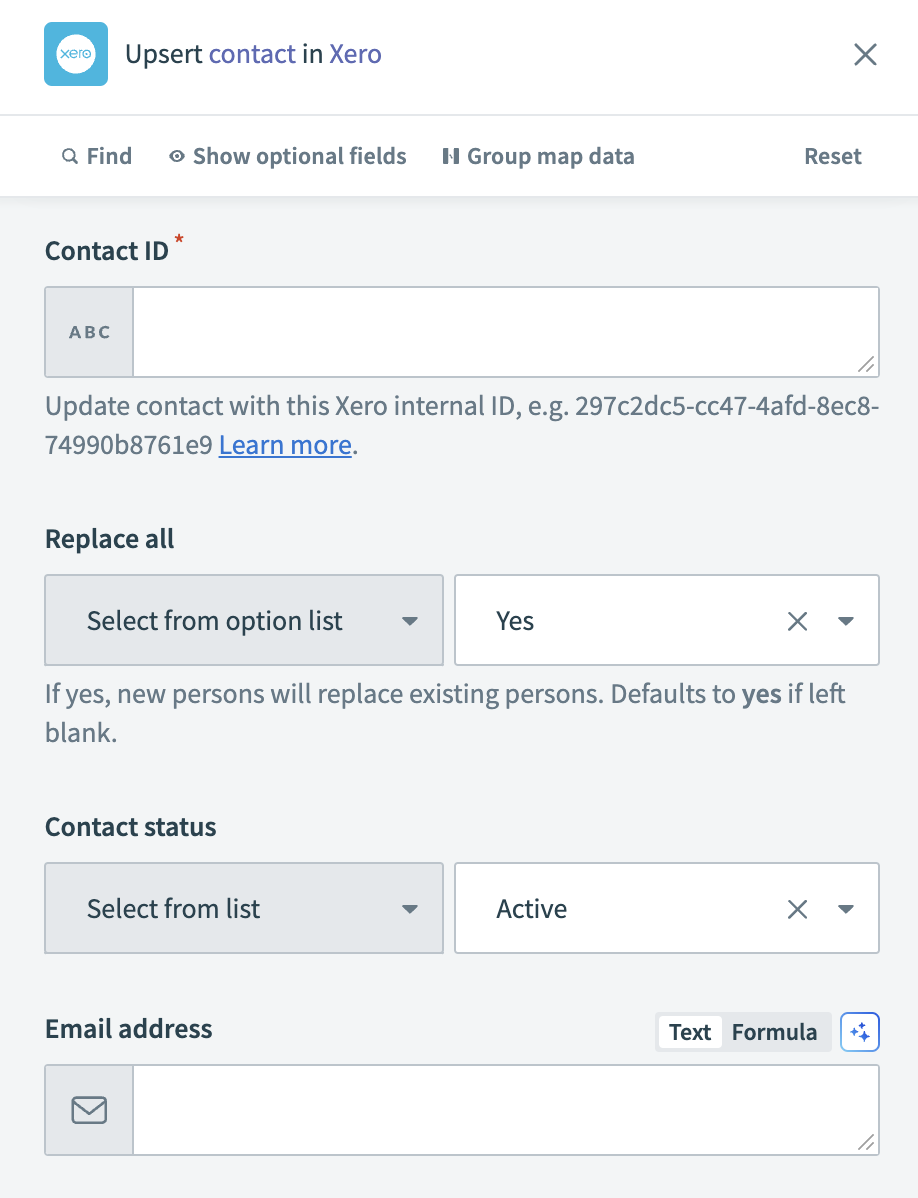This screenshot has height=1198, width=918.
Task: Click the close X at top right
Action: pyautogui.click(x=864, y=54)
